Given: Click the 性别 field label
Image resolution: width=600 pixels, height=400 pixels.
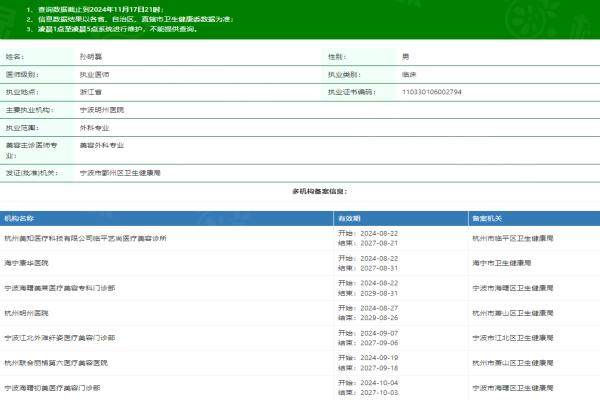Looking at the screenshot, I should point(337,57).
